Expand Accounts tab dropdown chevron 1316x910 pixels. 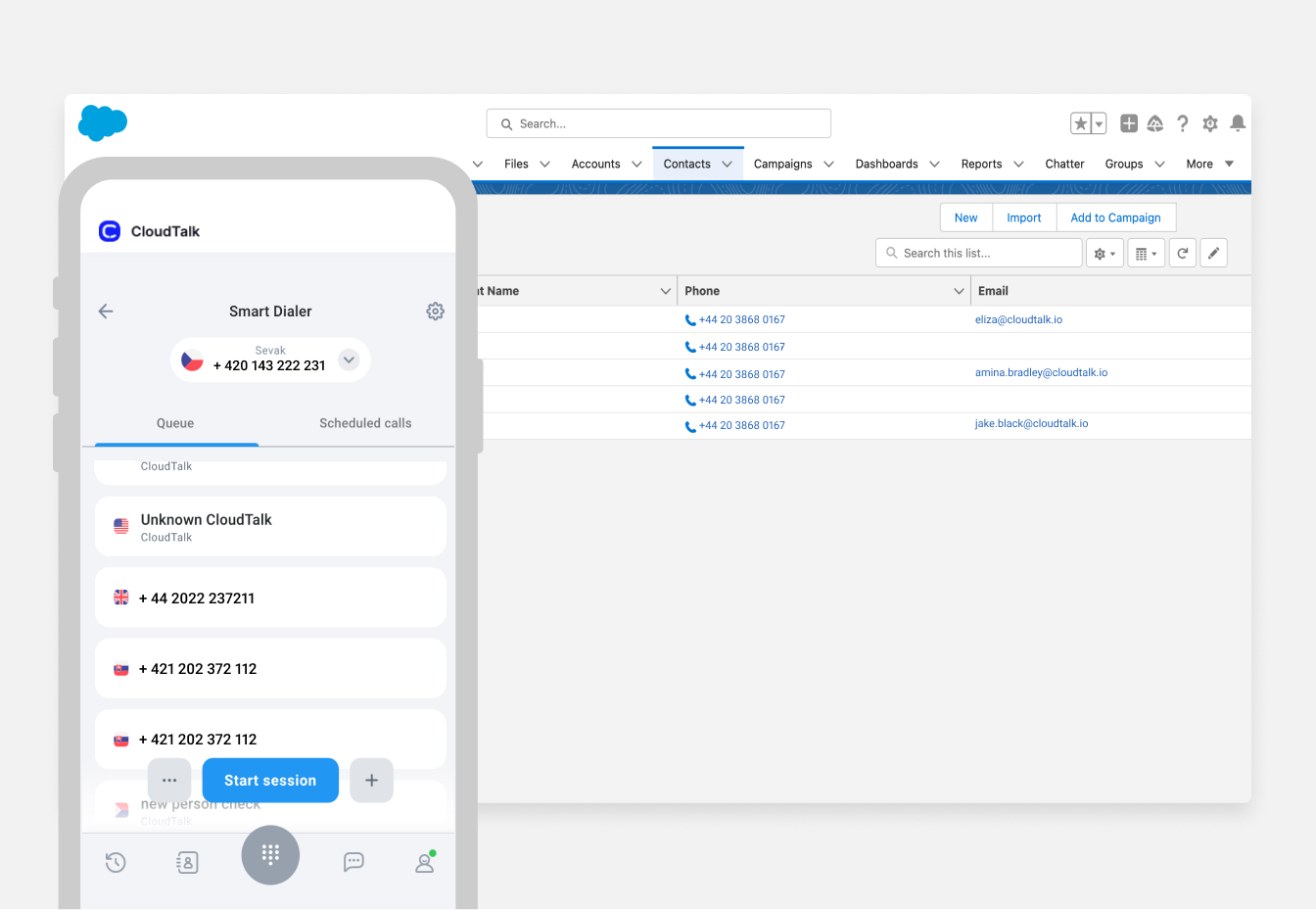636,165
